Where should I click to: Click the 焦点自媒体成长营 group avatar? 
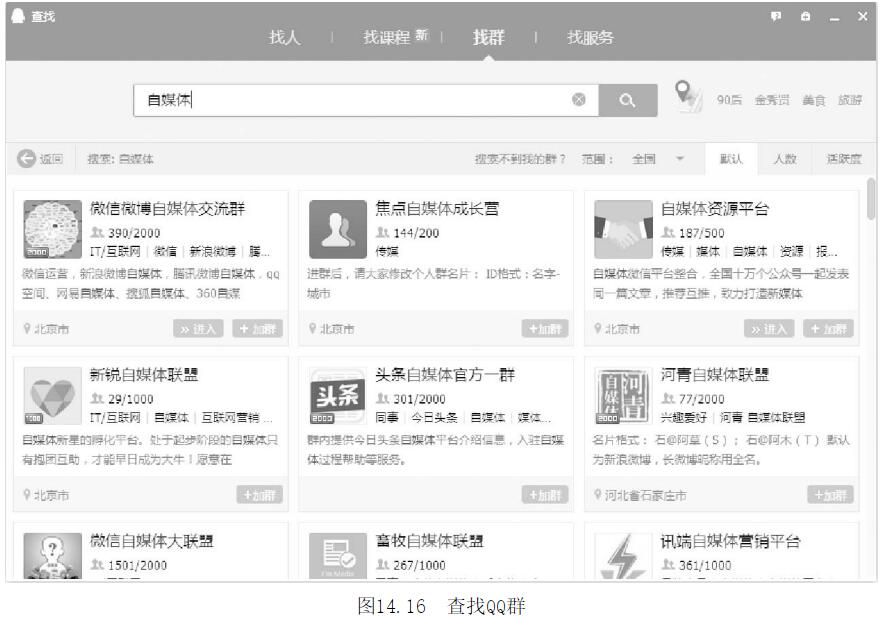pyautogui.click(x=337, y=229)
